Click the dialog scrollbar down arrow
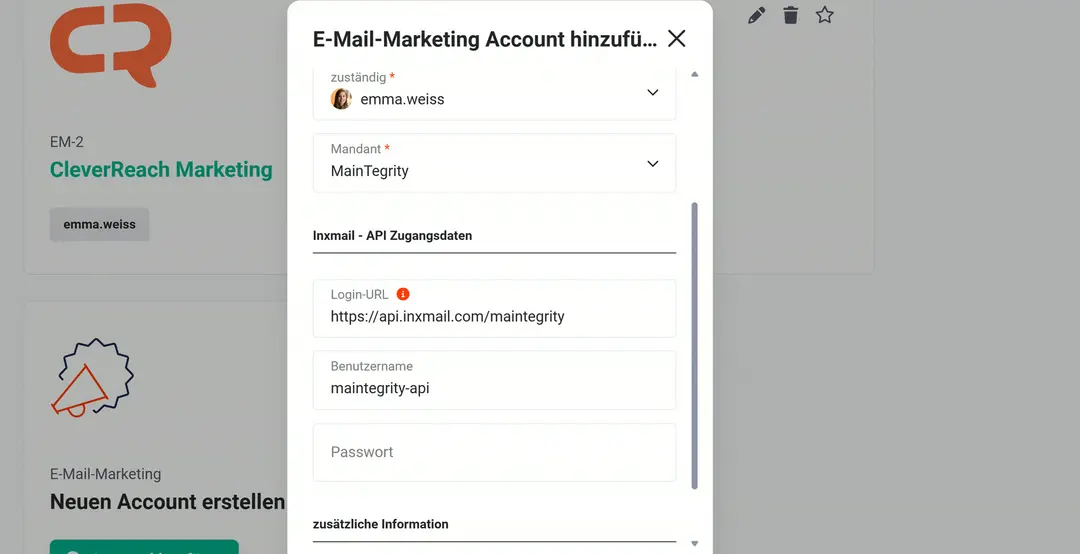Viewport: 1080px width, 554px height. [694, 544]
